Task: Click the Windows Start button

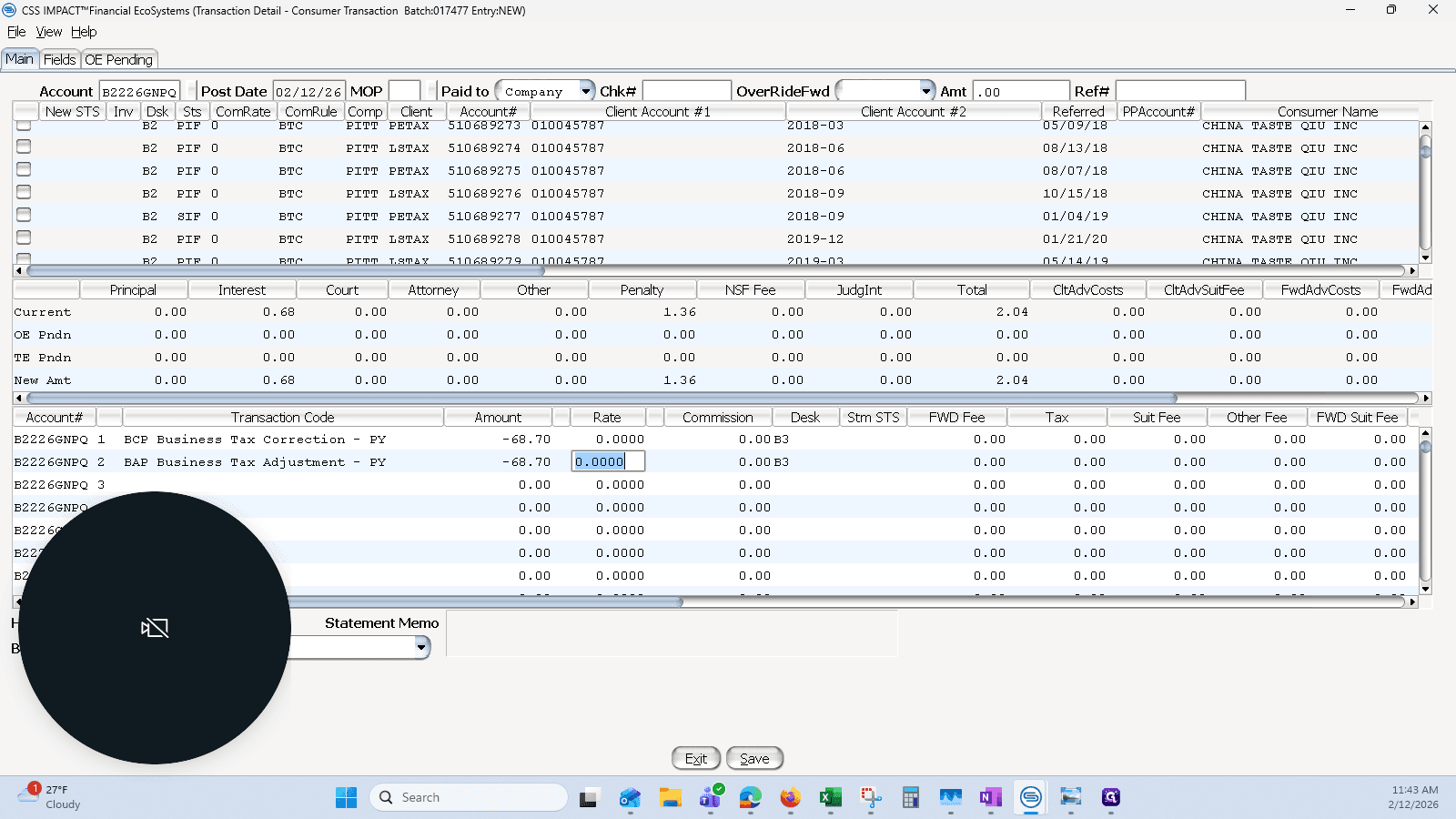Action: pyautogui.click(x=347, y=798)
